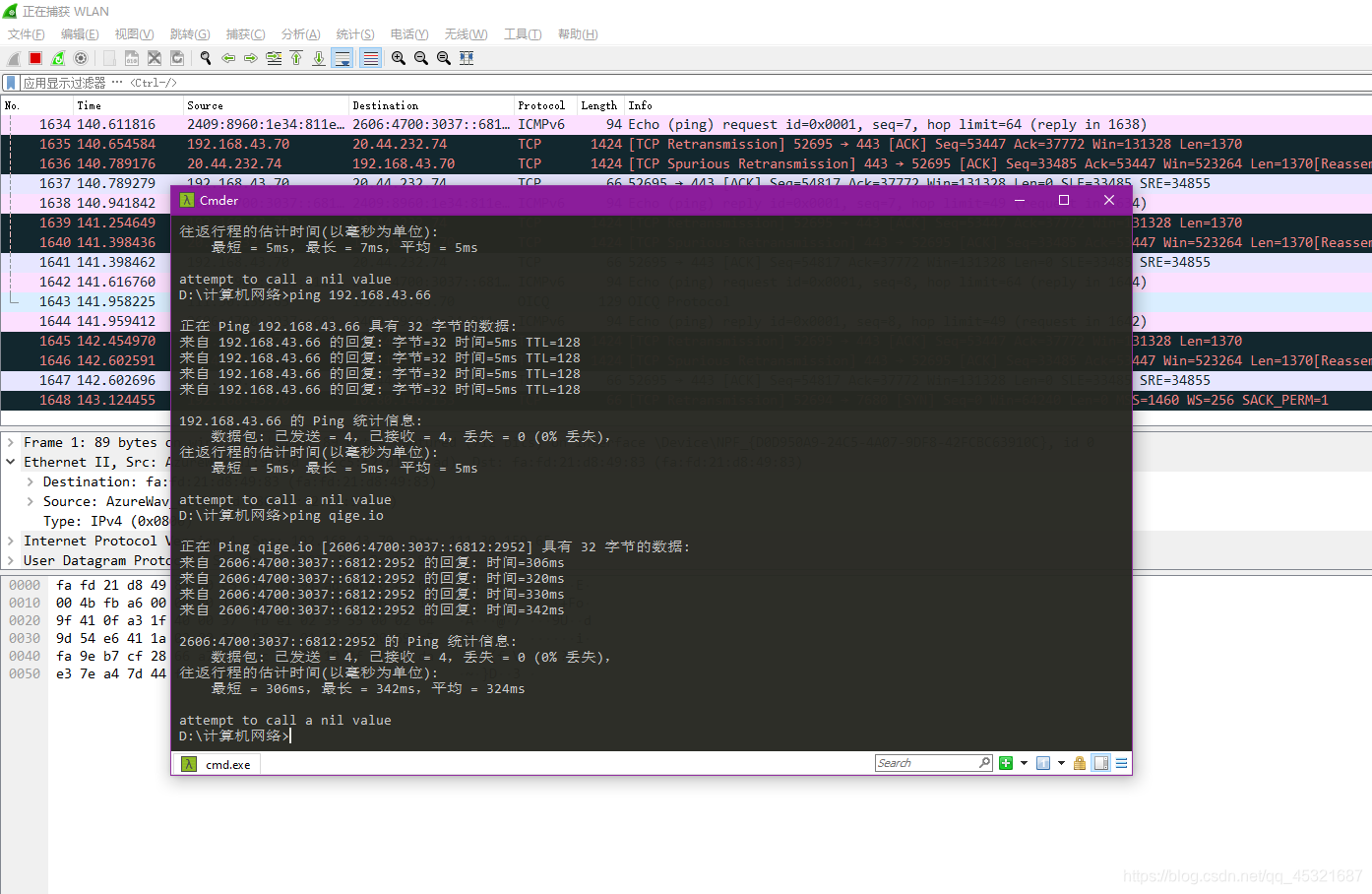Click the start capture shark fin icon

click(x=14, y=58)
